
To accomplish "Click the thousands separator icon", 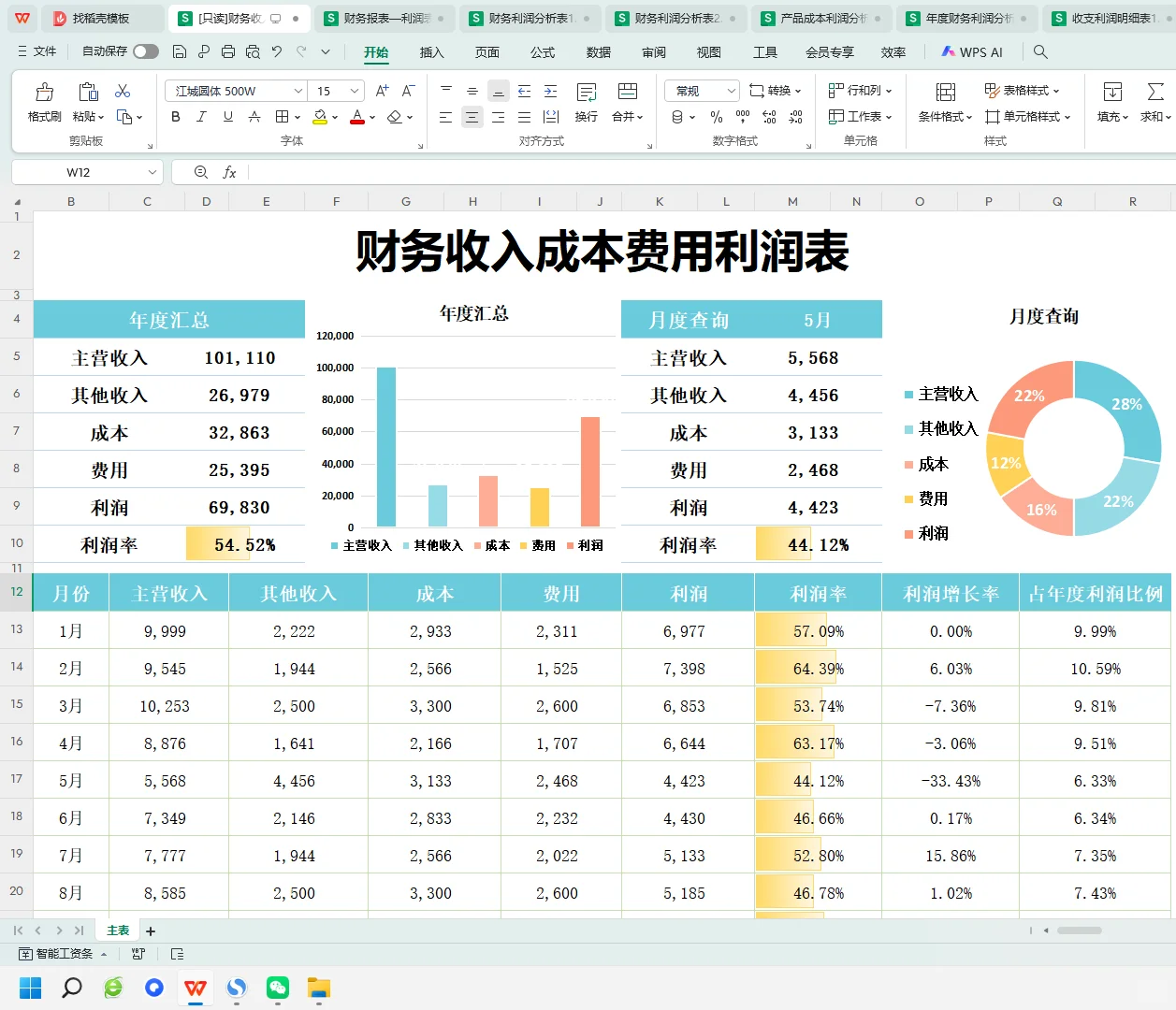I will 743,117.
